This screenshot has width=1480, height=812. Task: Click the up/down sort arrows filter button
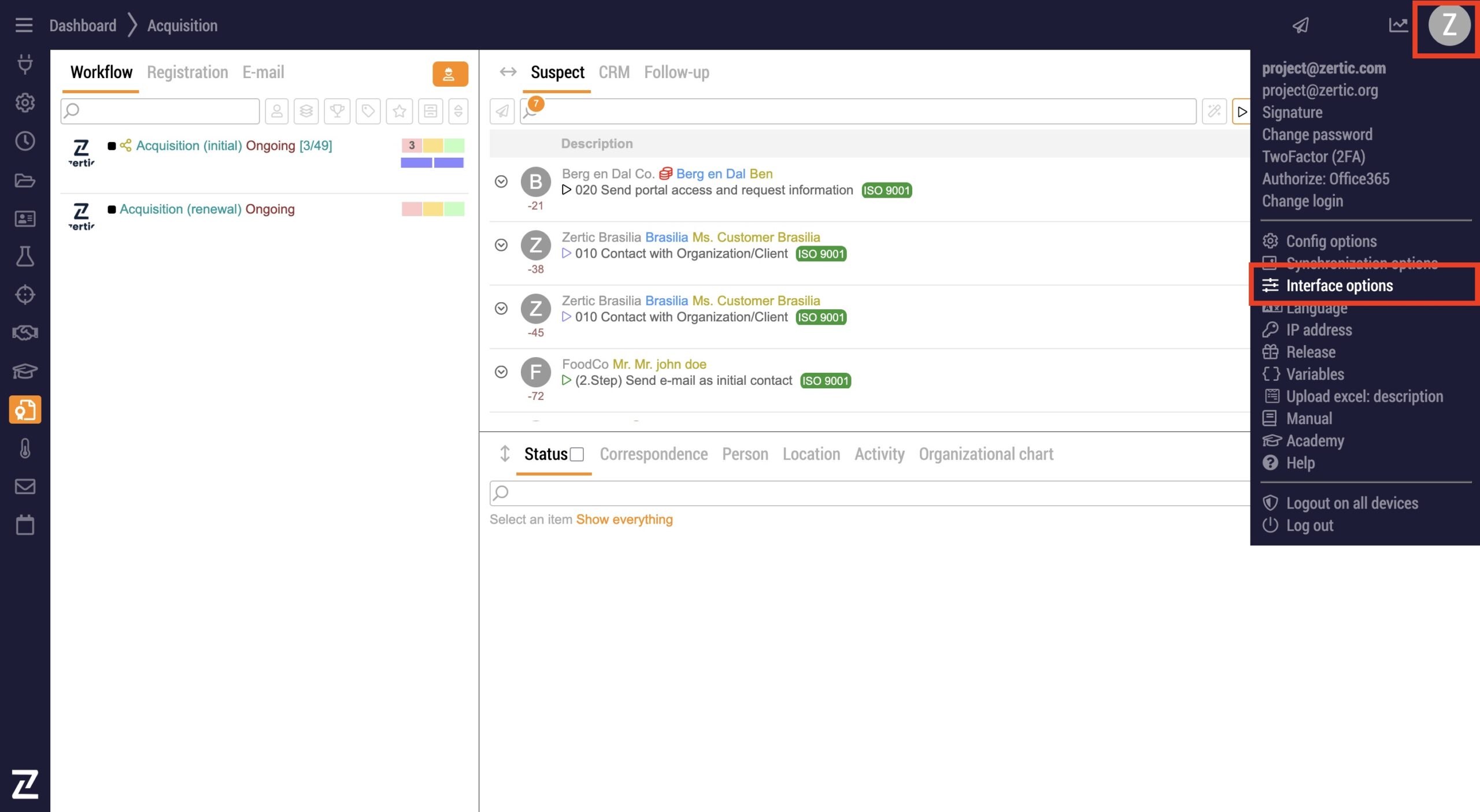(458, 111)
